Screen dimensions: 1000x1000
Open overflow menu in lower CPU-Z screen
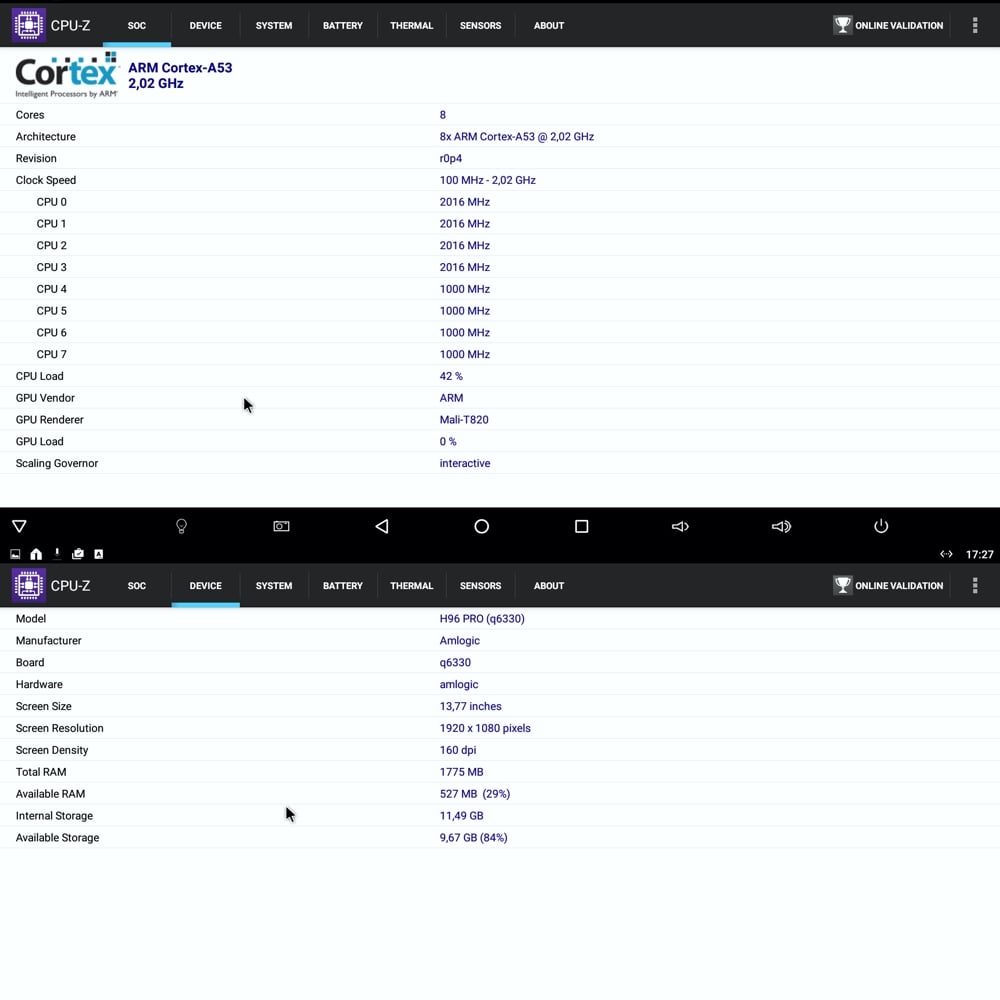(x=975, y=586)
